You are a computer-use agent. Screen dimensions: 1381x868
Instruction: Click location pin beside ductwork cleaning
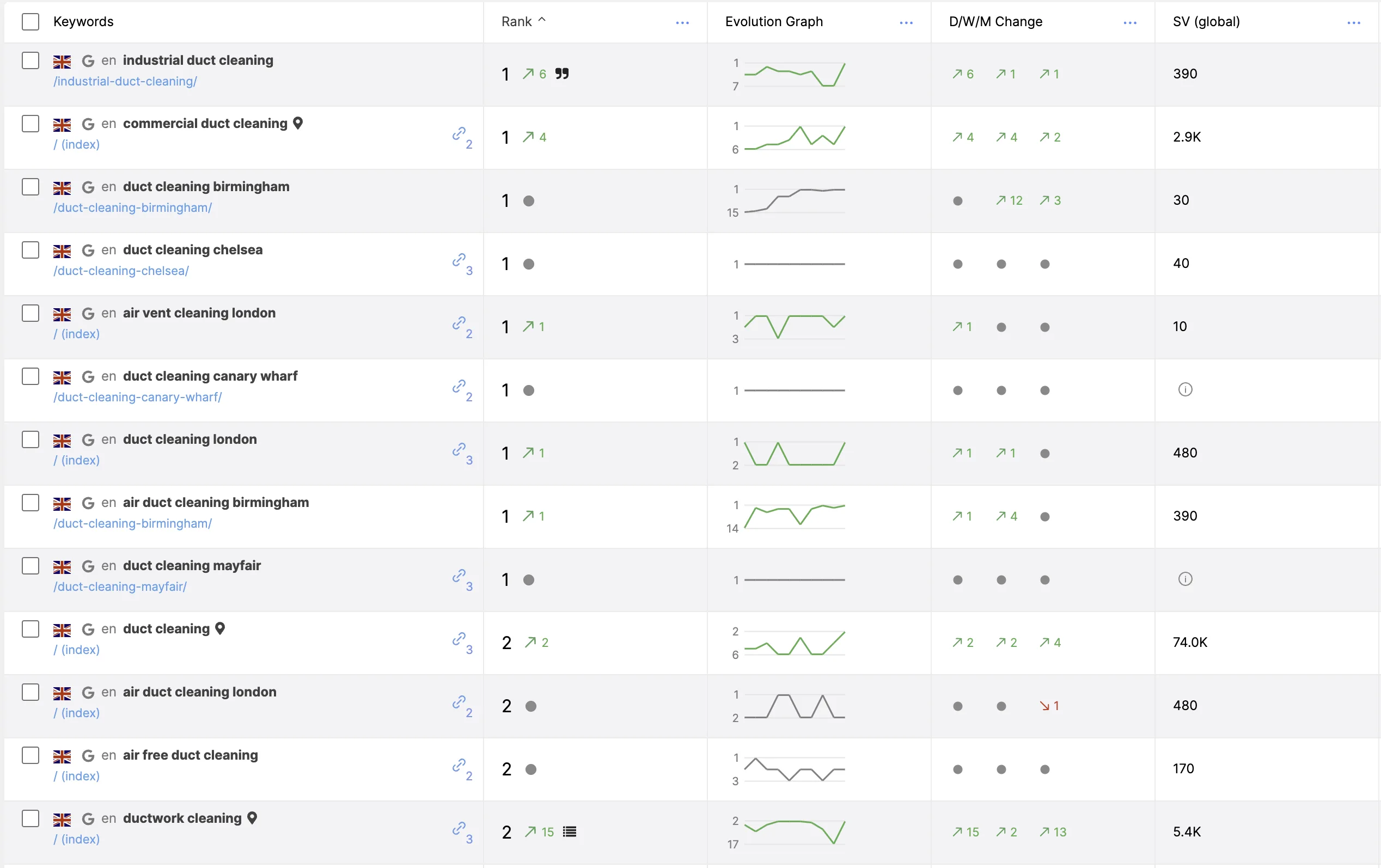click(x=252, y=818)
